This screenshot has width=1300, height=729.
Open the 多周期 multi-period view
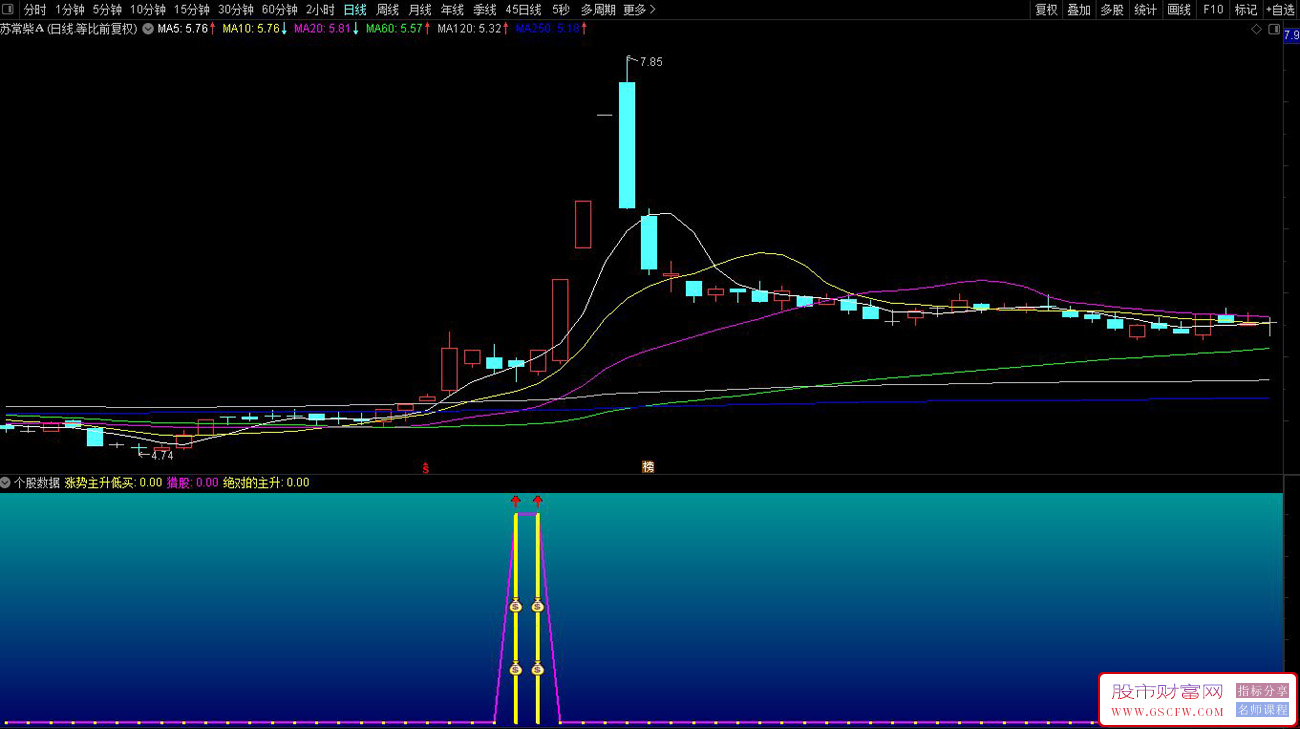(598, 9)
